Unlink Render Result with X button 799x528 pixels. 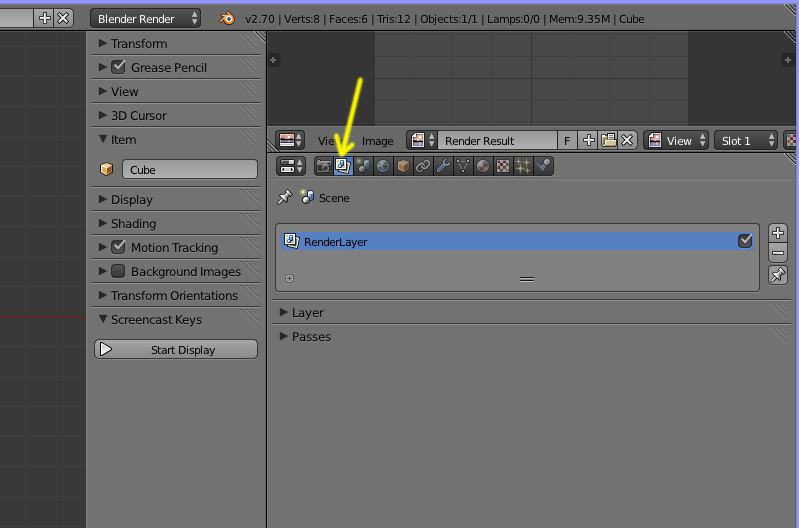click(627, 140)
